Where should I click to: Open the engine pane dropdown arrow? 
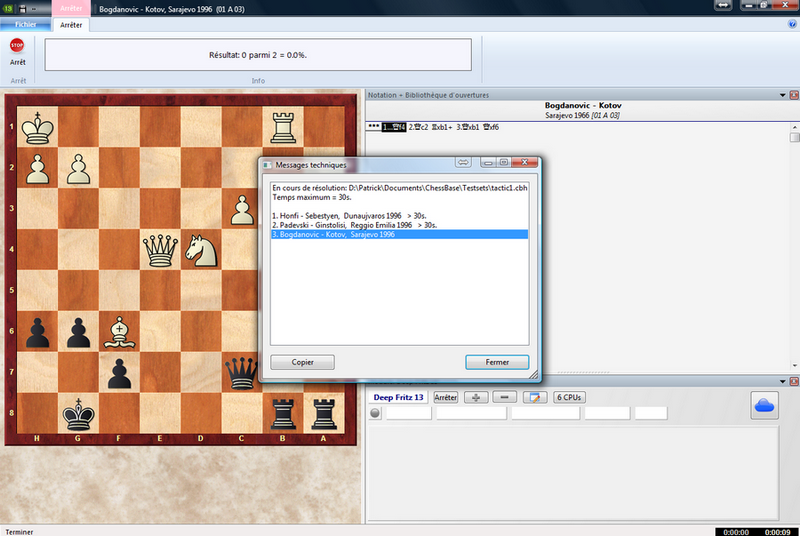(783, 381)
